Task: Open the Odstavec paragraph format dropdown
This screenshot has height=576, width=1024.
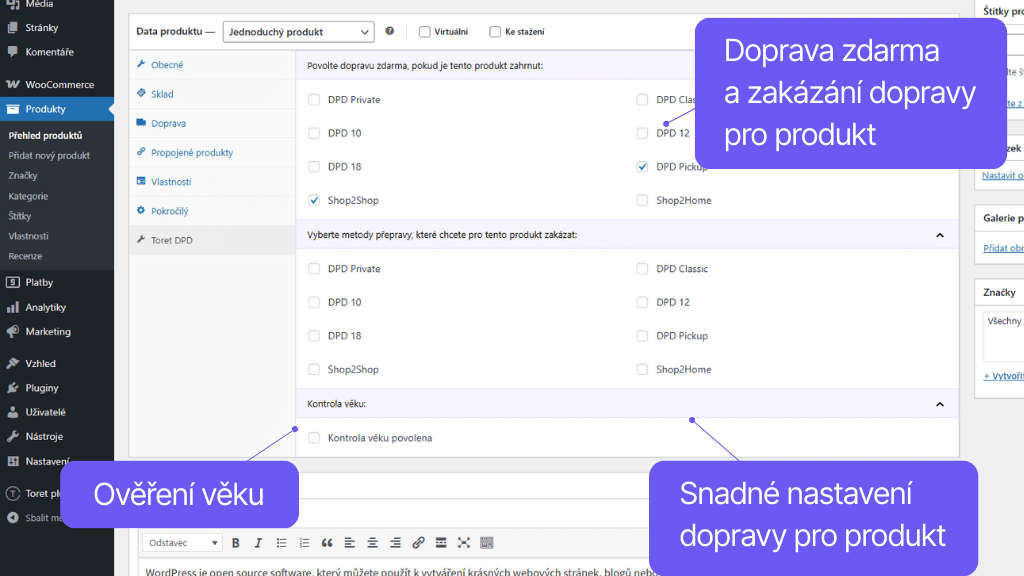Action: tap(182, 543)
